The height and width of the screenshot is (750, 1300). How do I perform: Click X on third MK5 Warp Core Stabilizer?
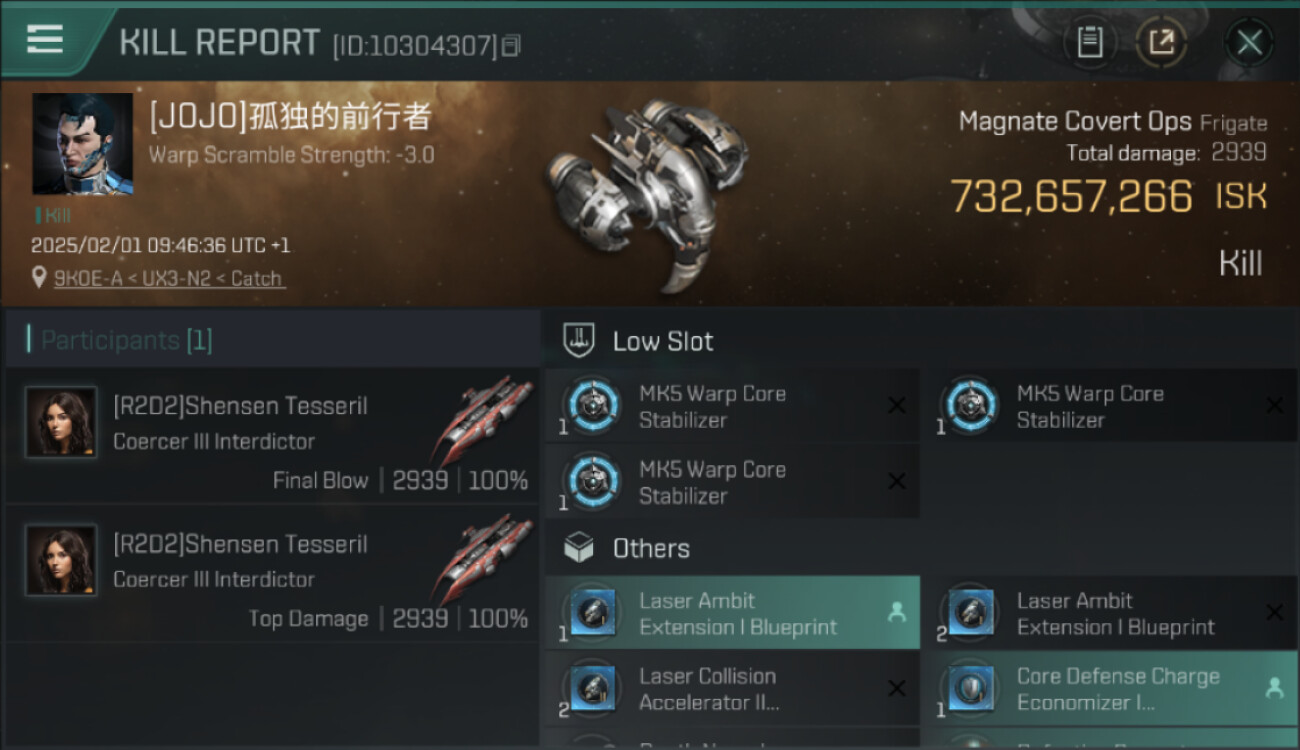897,482
